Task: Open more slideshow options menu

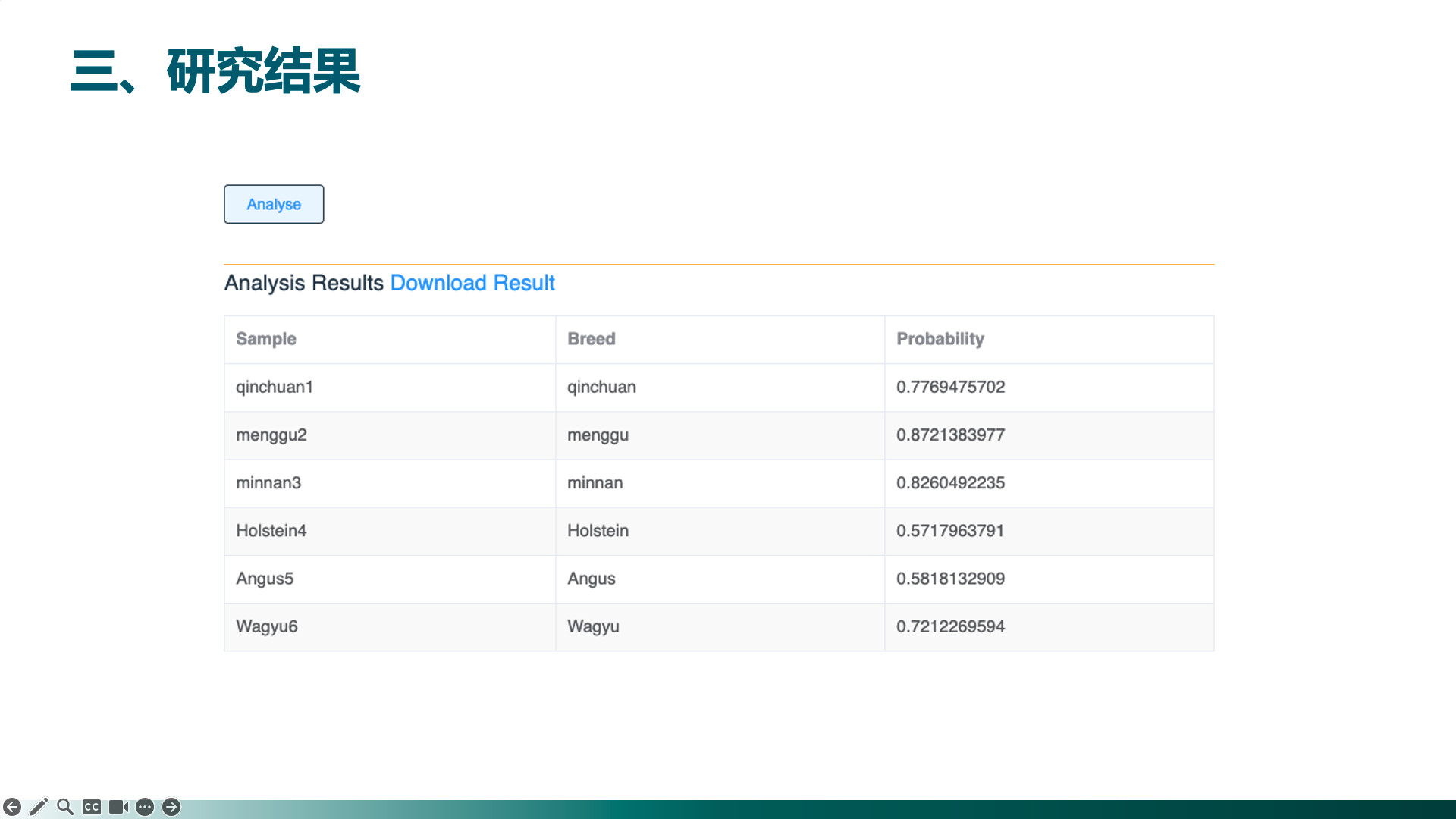Action: click(x=145, y=807)
